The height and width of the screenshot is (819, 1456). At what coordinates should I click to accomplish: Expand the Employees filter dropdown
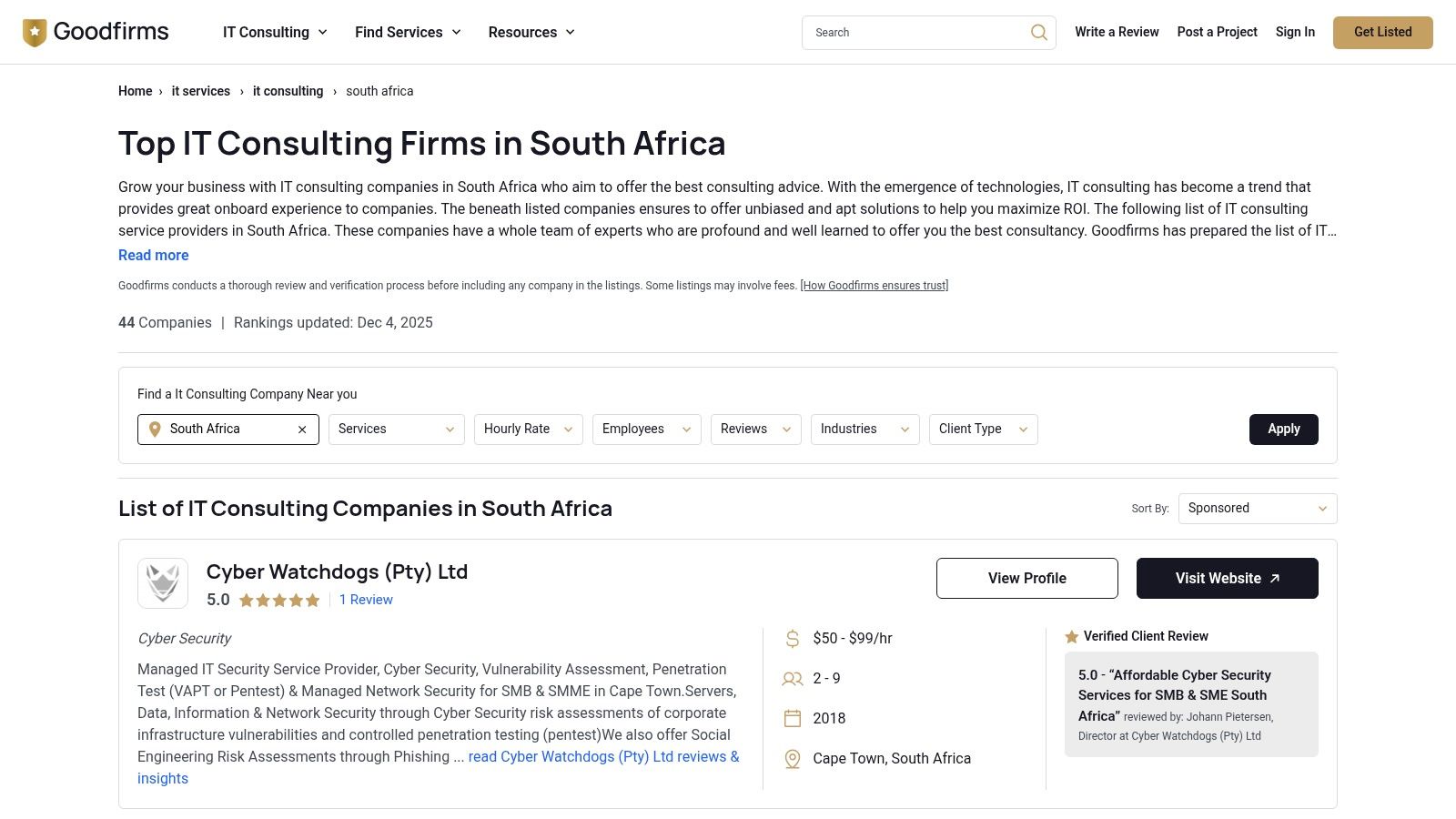point(646,430)
